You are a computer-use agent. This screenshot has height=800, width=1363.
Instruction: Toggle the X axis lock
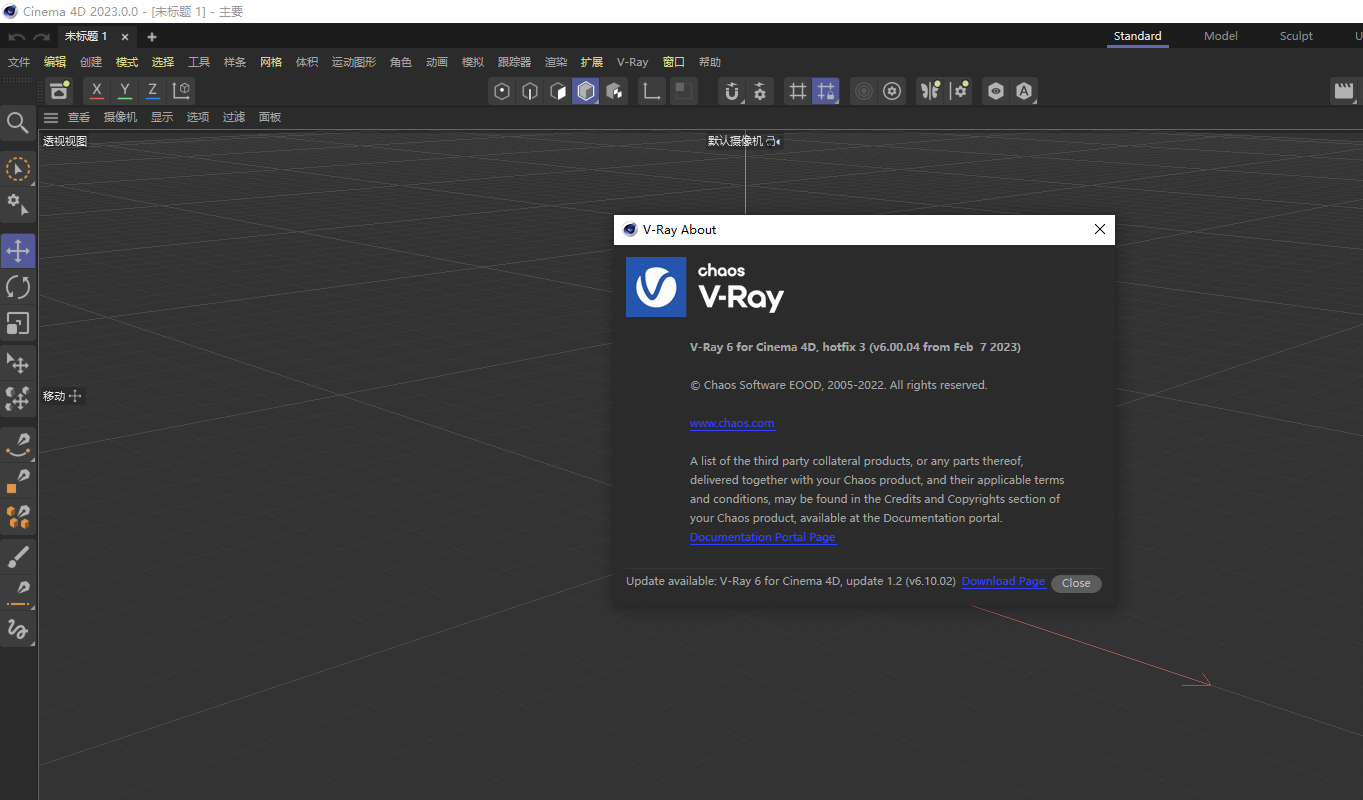[x=96, y=90]
